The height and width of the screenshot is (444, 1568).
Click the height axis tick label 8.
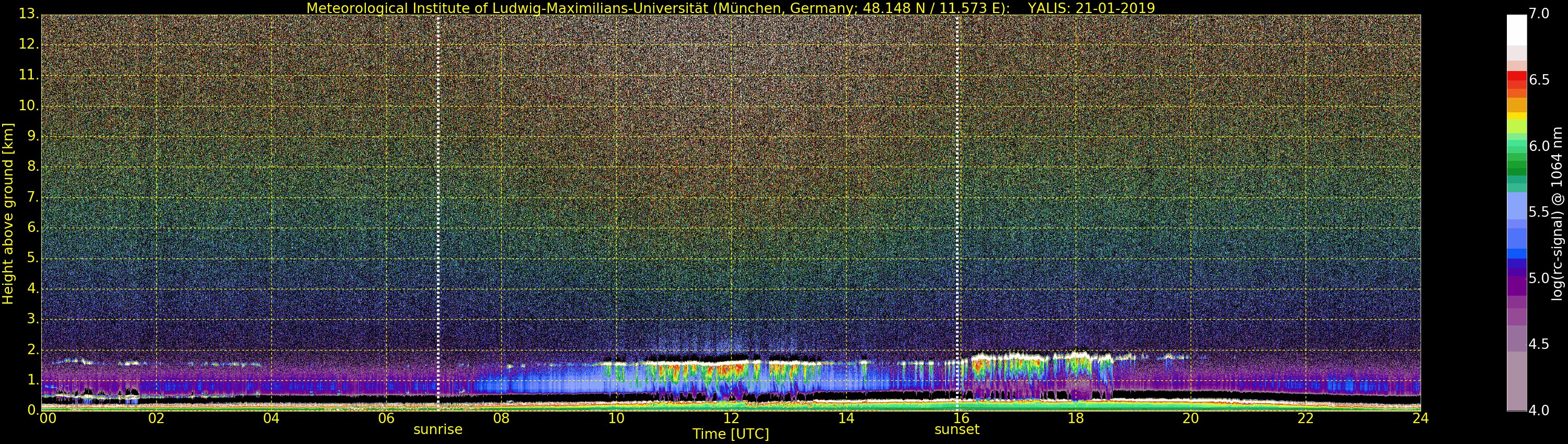tap(33, 167)
